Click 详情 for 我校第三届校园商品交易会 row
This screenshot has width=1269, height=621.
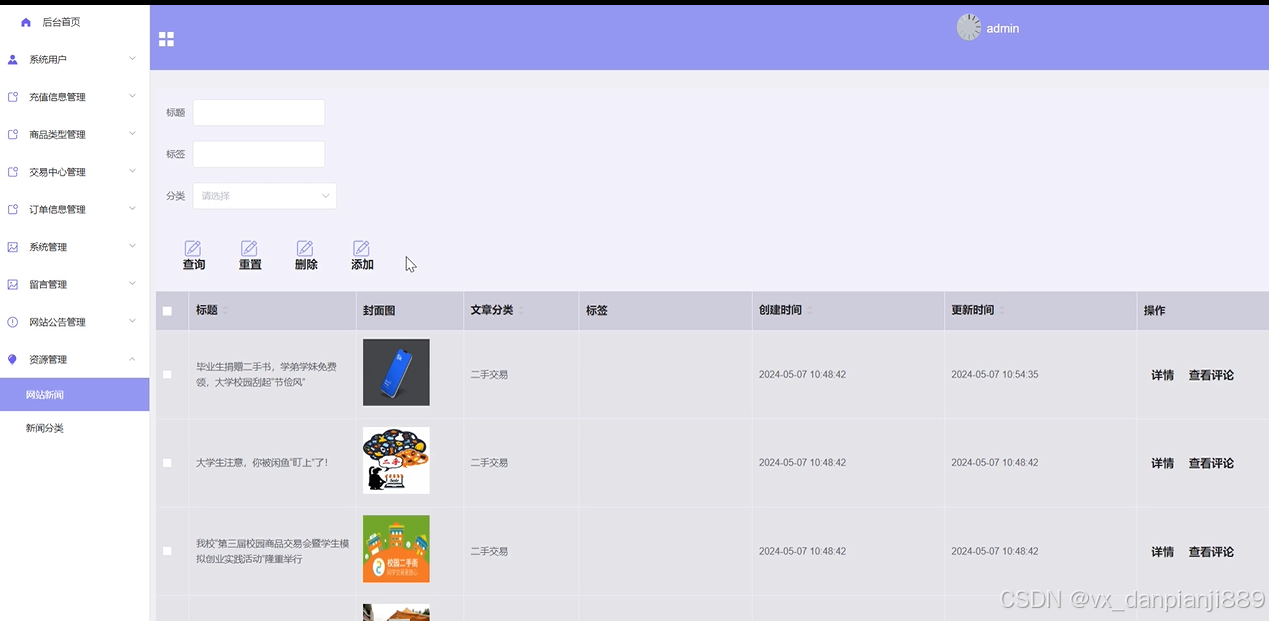[1162, 552]
